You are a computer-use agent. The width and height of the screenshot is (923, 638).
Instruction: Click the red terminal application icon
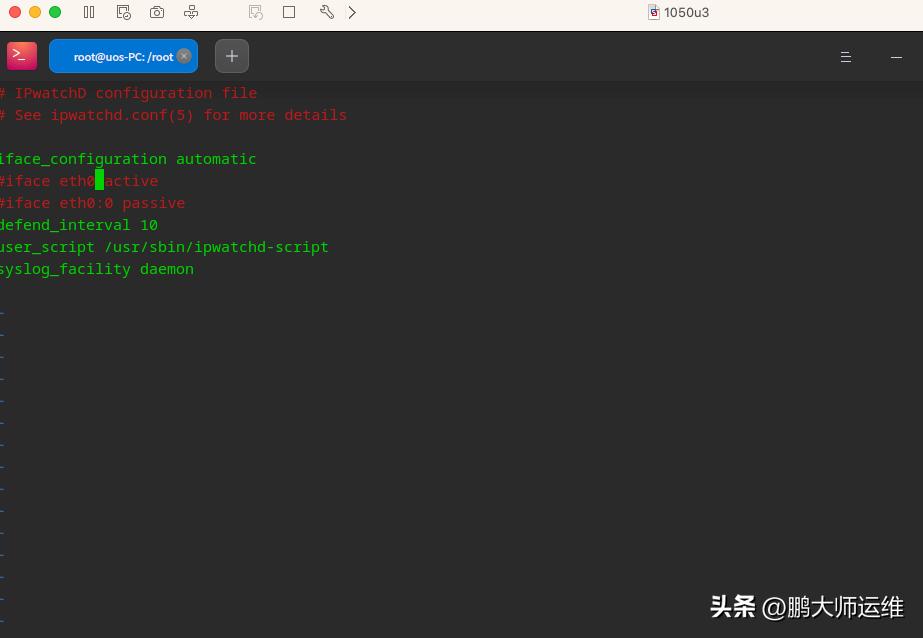pos(21,56)
